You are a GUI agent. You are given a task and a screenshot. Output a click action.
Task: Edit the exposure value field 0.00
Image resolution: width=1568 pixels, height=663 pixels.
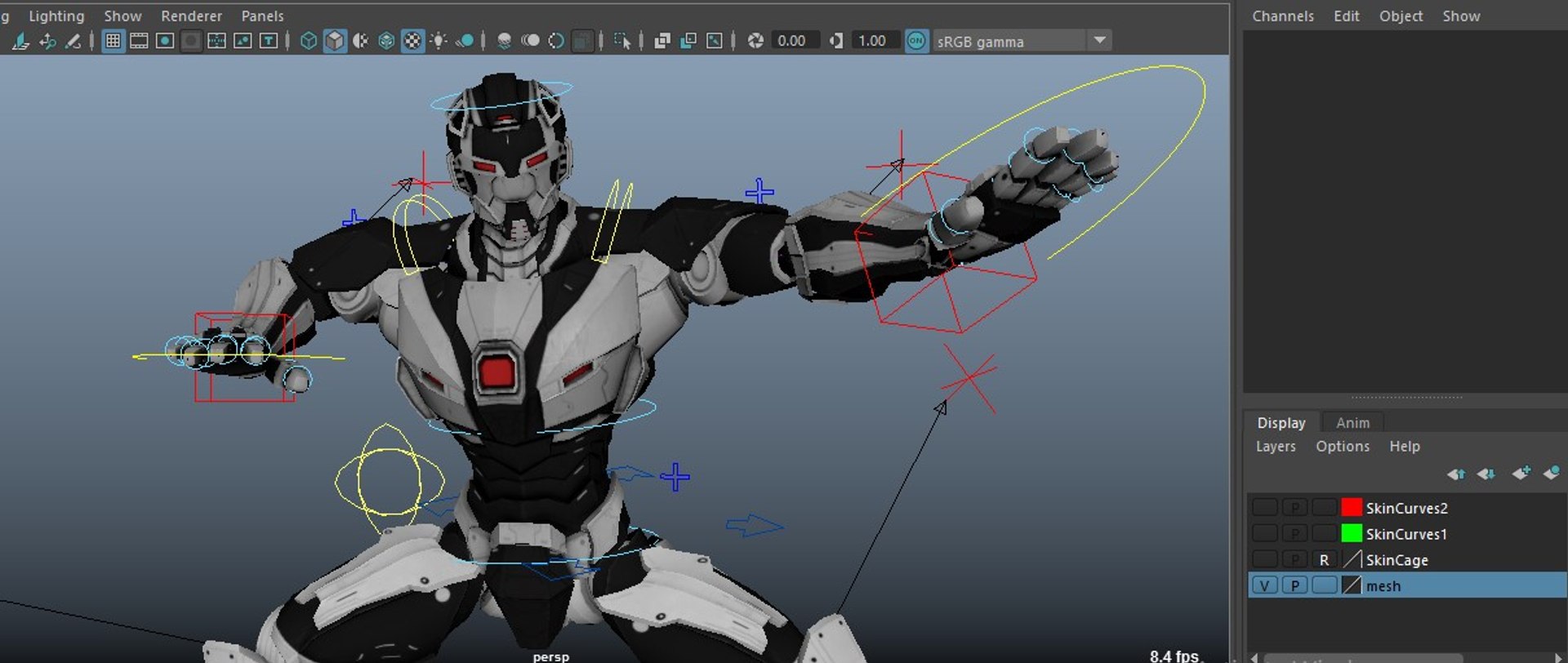click(x=794, y=41)
